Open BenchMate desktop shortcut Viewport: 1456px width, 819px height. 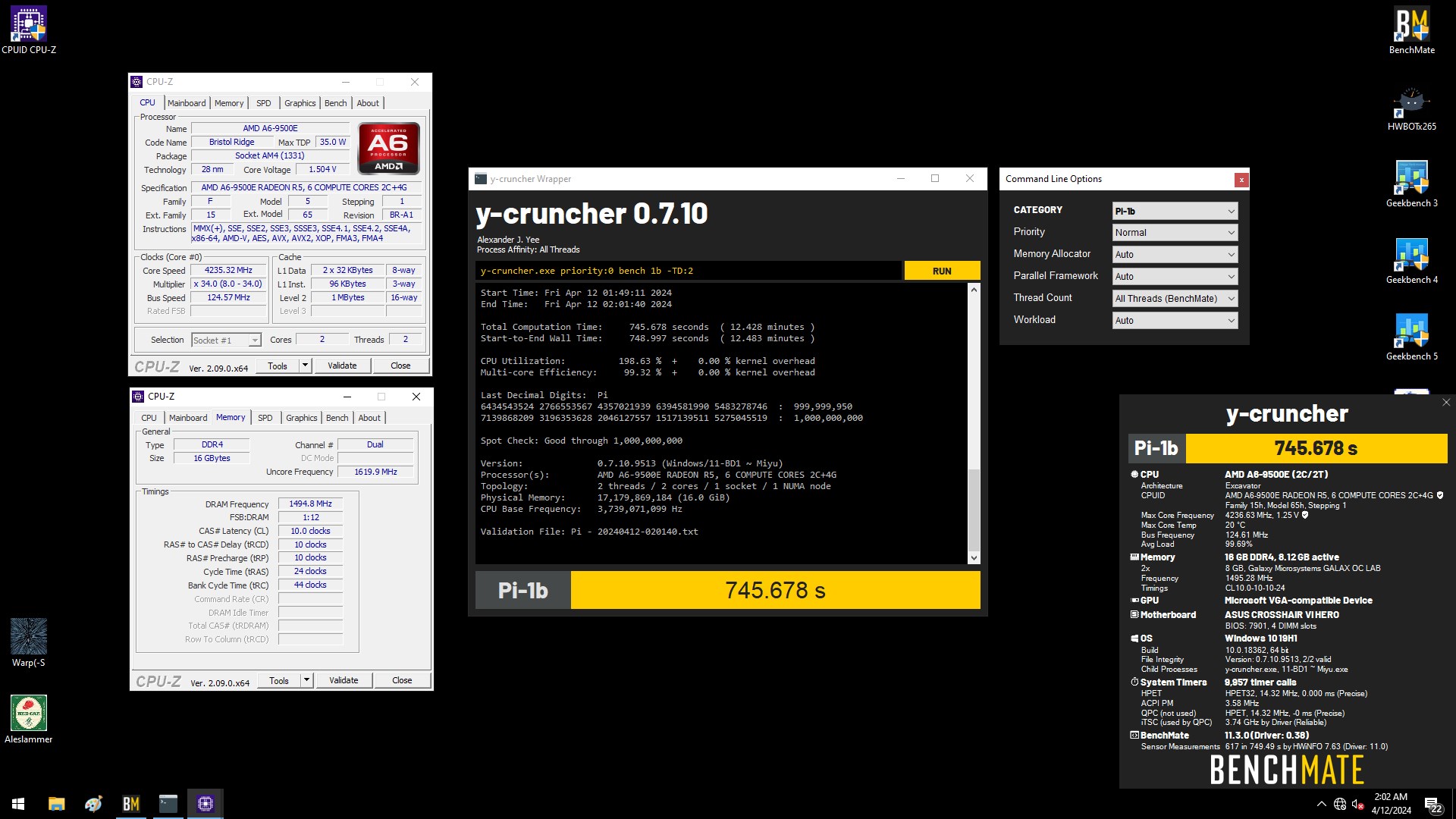[x=1411, y=30]
